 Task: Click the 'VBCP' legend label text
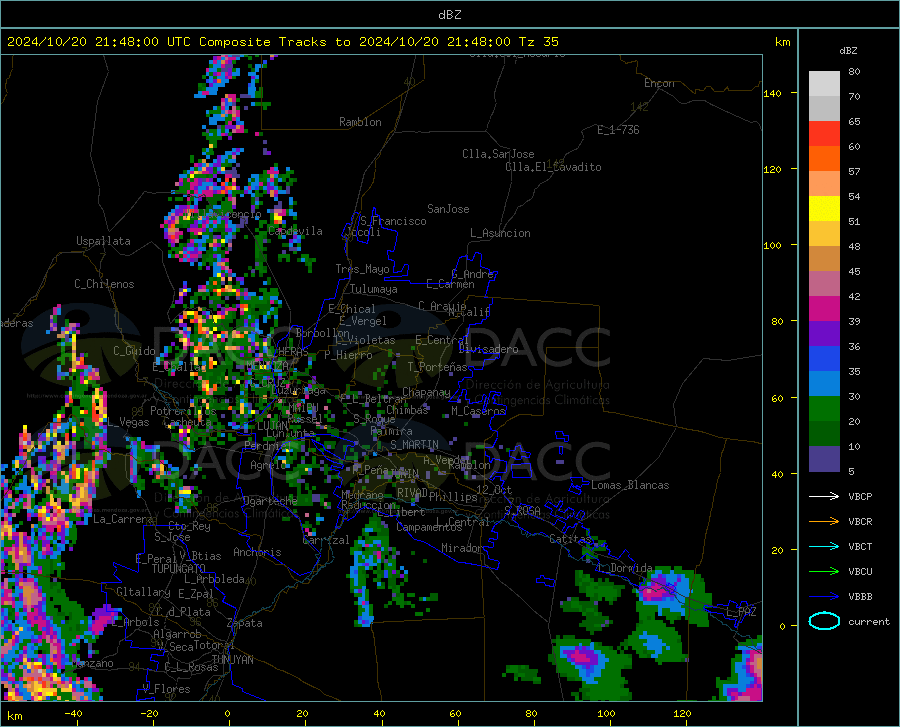(x=860, y=496)
